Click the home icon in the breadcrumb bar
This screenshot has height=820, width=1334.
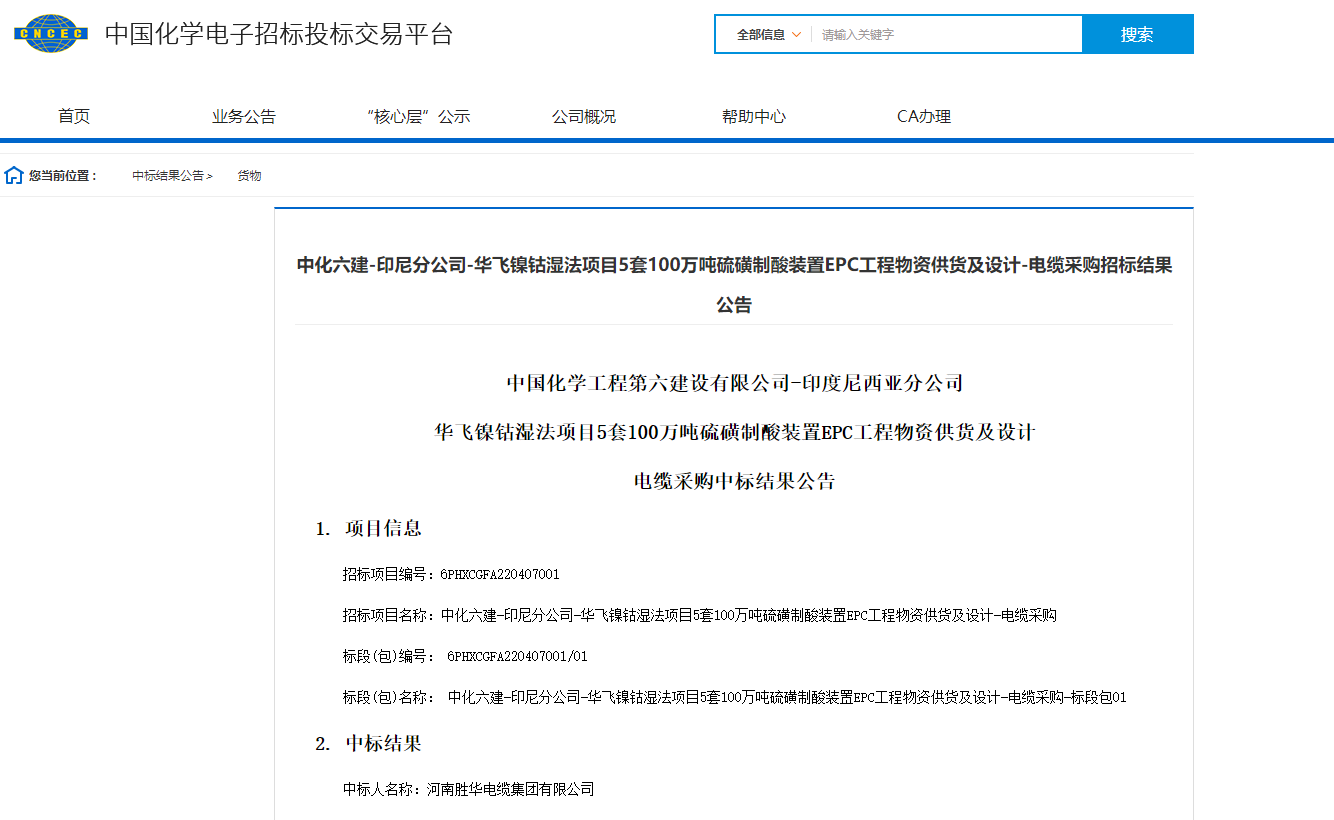(x=13, y=174)
